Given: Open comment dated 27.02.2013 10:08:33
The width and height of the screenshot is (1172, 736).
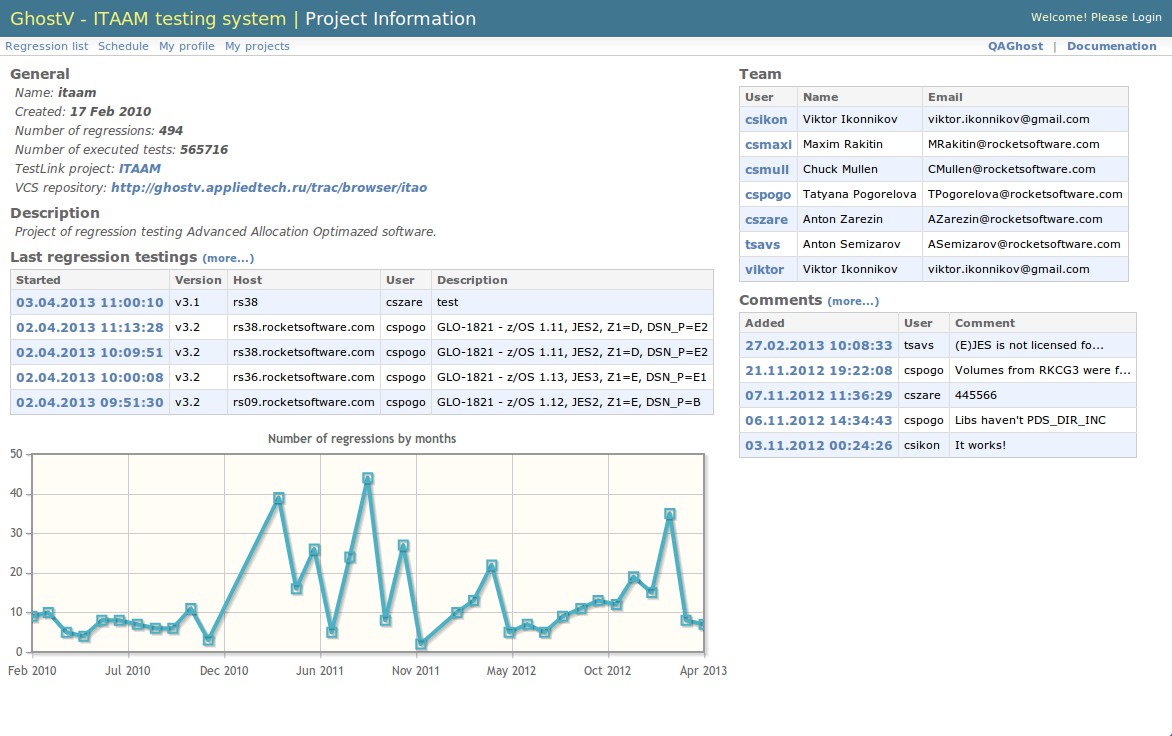Looking at the screenshot, I should 818,345.
